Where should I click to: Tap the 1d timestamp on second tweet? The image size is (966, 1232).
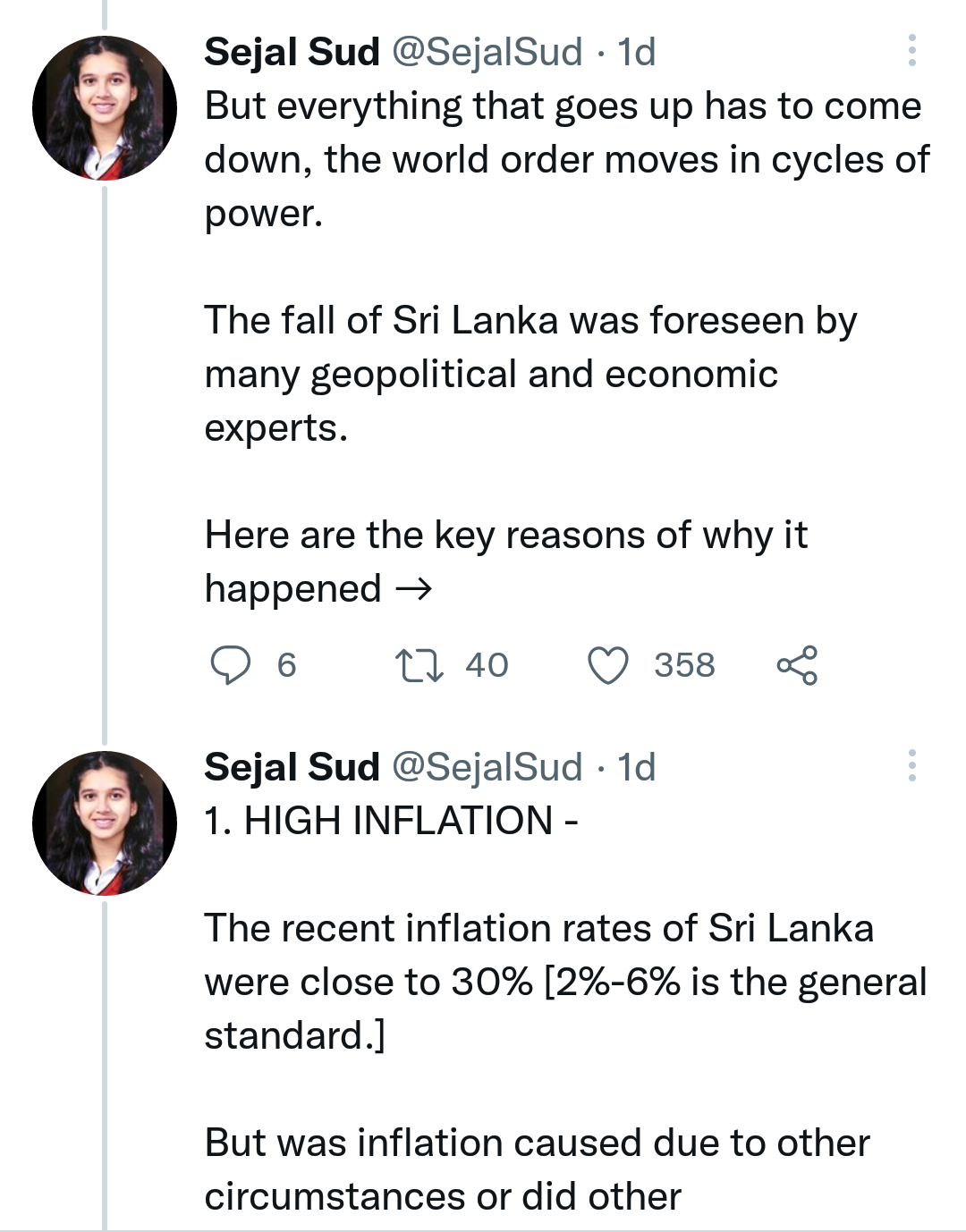636,767
